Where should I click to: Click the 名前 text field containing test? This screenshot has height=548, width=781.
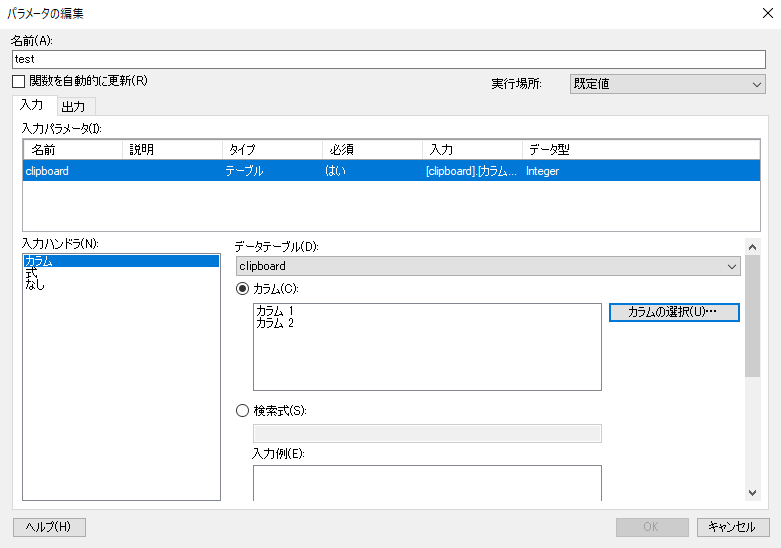point(389,59)
